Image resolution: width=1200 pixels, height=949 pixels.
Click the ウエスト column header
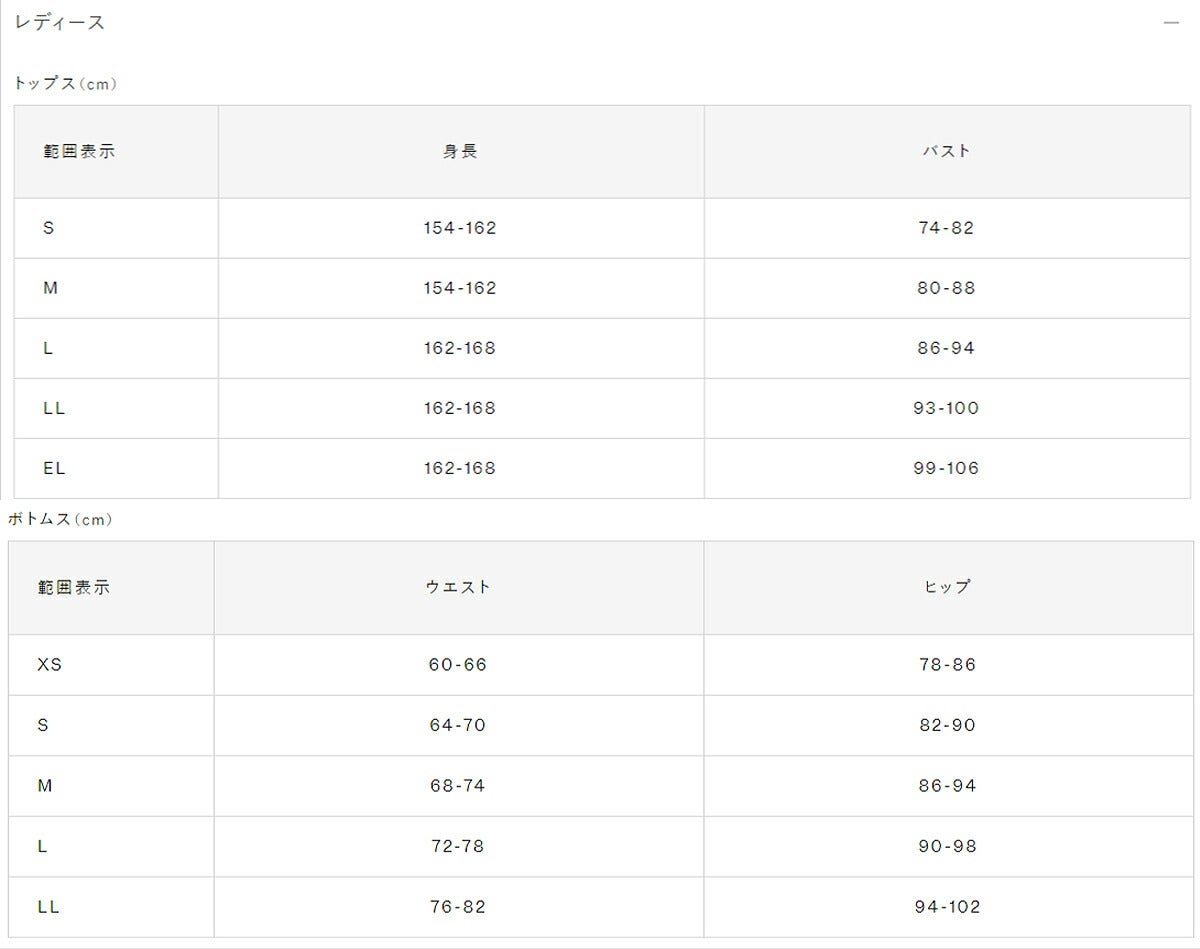[x=458, y=587]
